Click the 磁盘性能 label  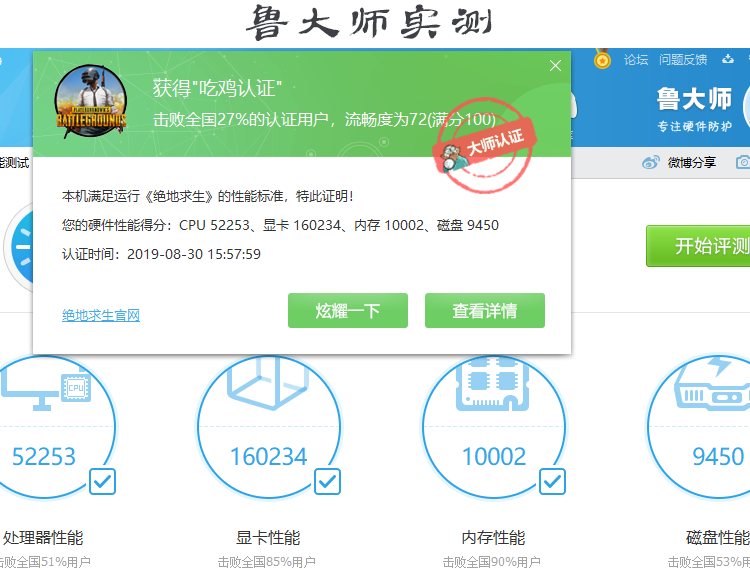point(717,538)
